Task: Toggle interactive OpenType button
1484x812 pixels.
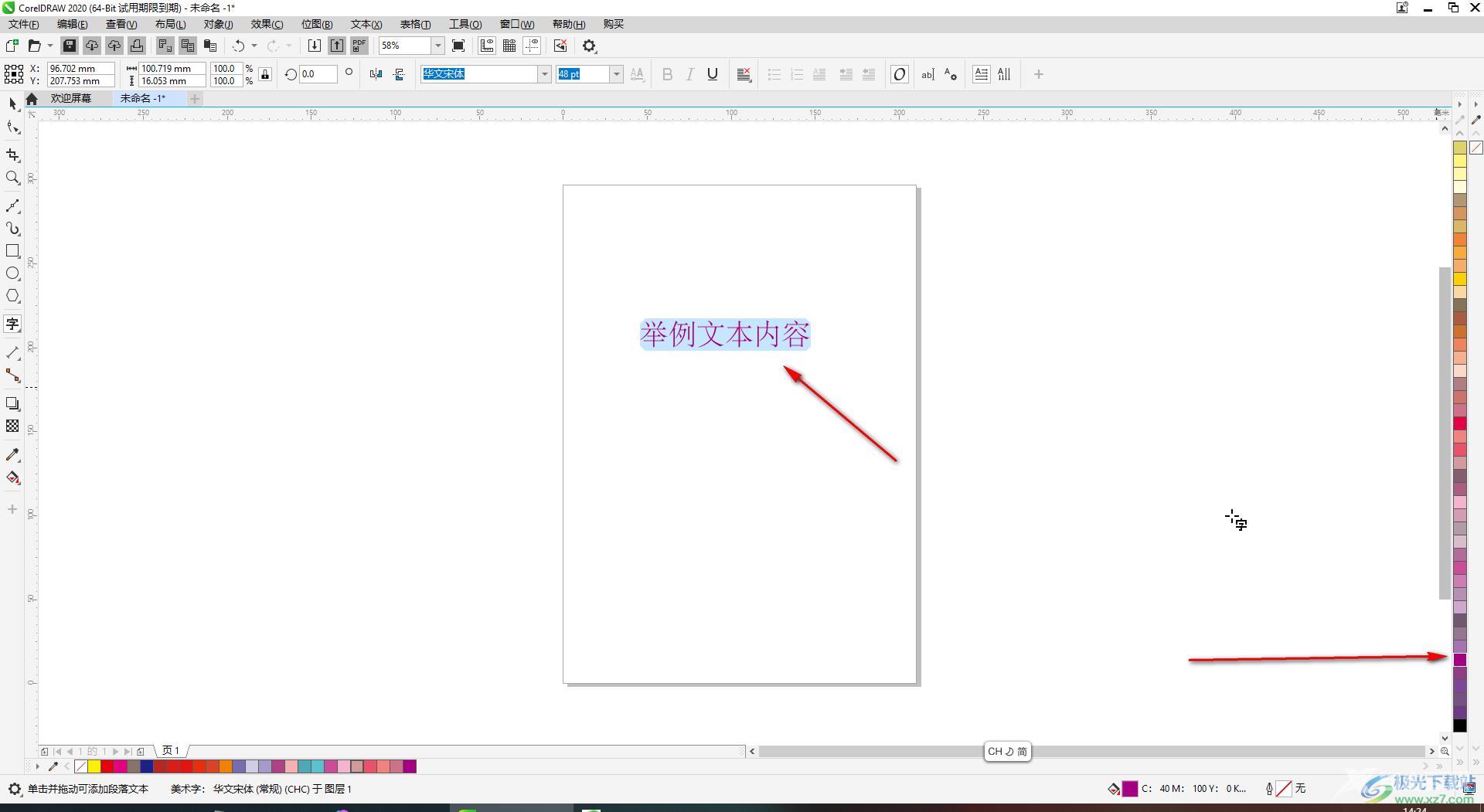Action: pos(900,74)
